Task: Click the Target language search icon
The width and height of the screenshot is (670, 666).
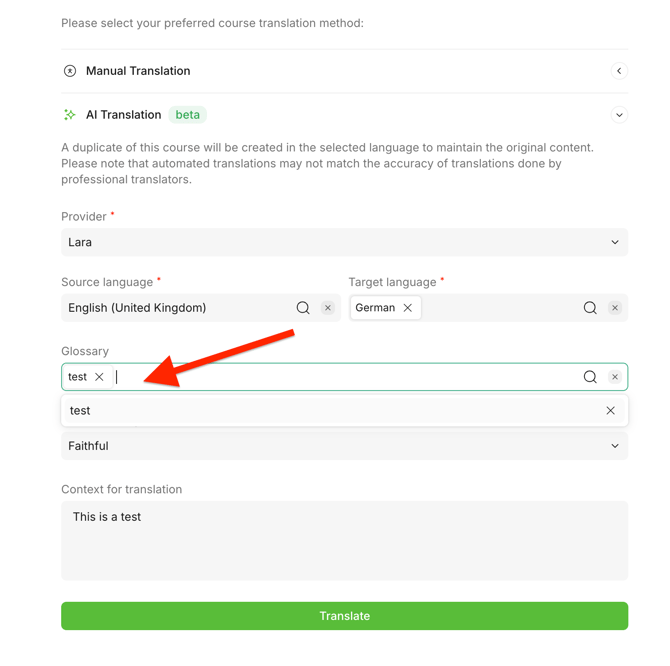Action: point(590,308)
